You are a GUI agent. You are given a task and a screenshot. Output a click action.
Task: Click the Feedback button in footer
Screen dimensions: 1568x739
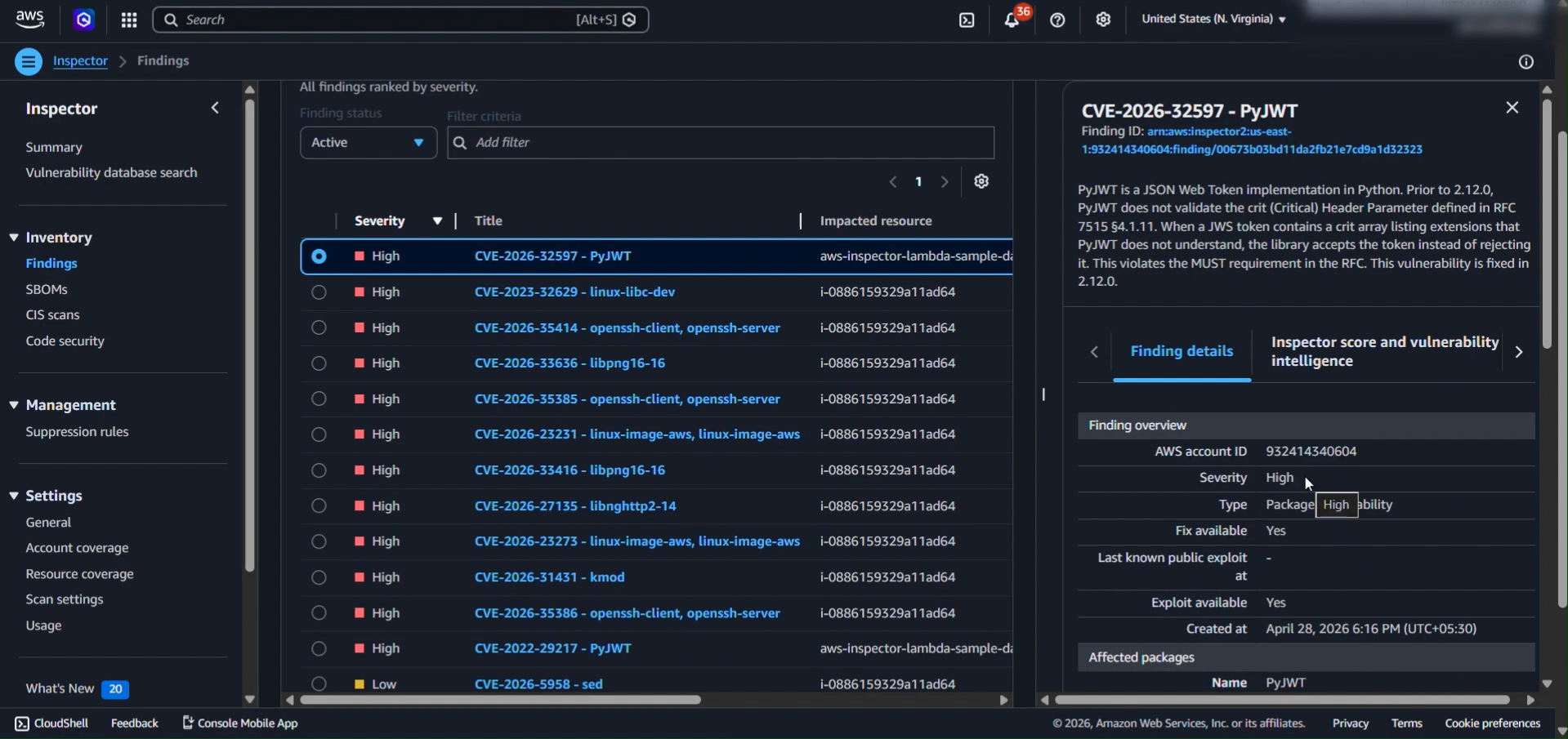[135, 723]
